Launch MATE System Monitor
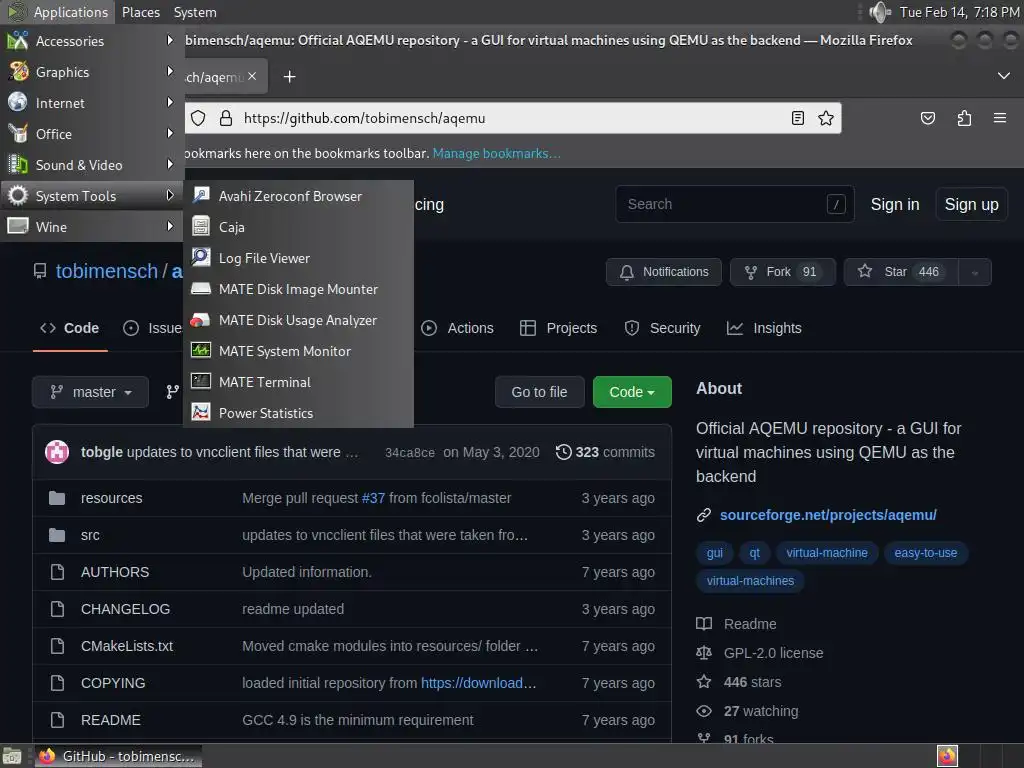 pyautogui.click(x=298, y=351)
